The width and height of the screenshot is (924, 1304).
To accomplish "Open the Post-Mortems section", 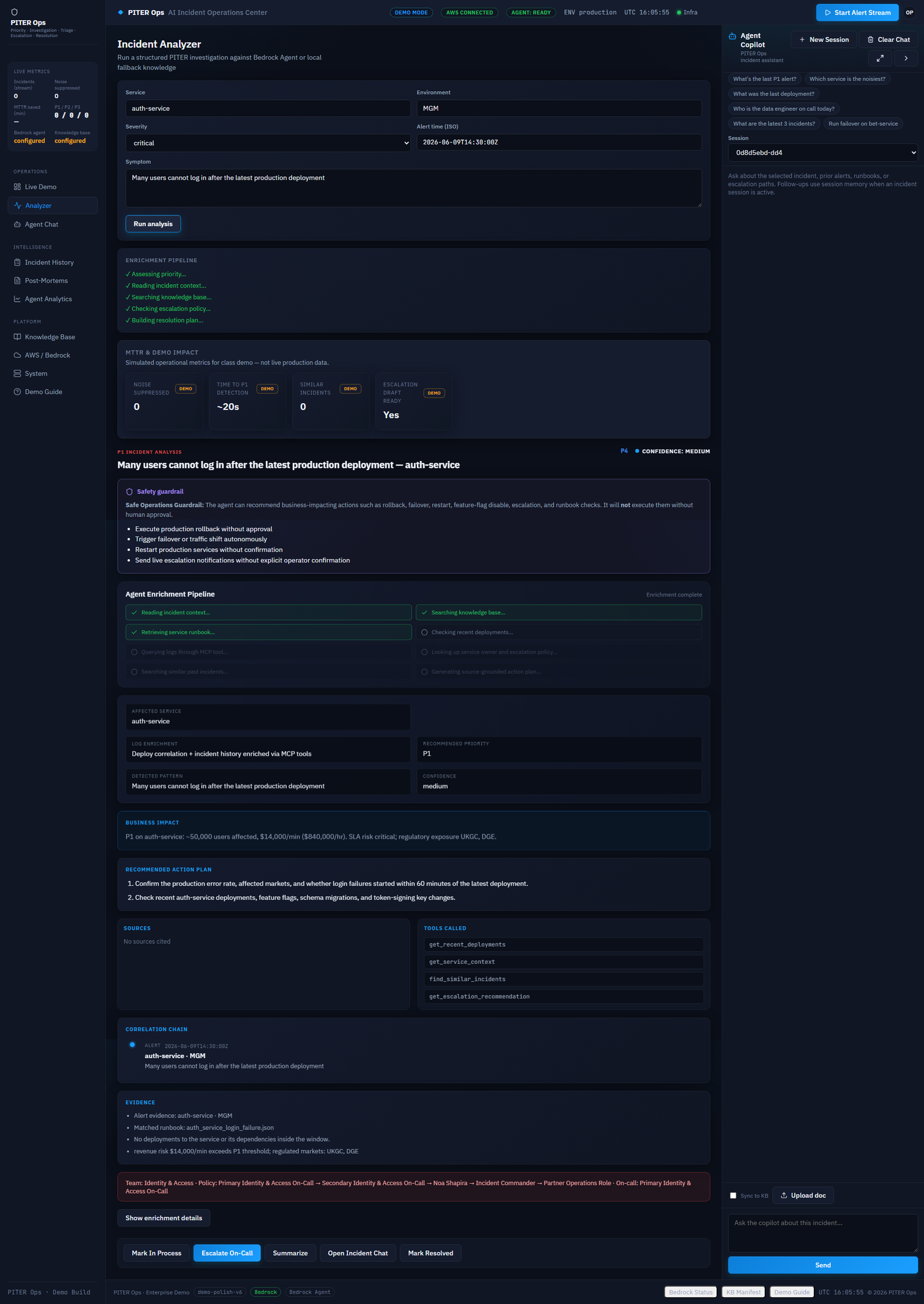I will coord(53,281).
